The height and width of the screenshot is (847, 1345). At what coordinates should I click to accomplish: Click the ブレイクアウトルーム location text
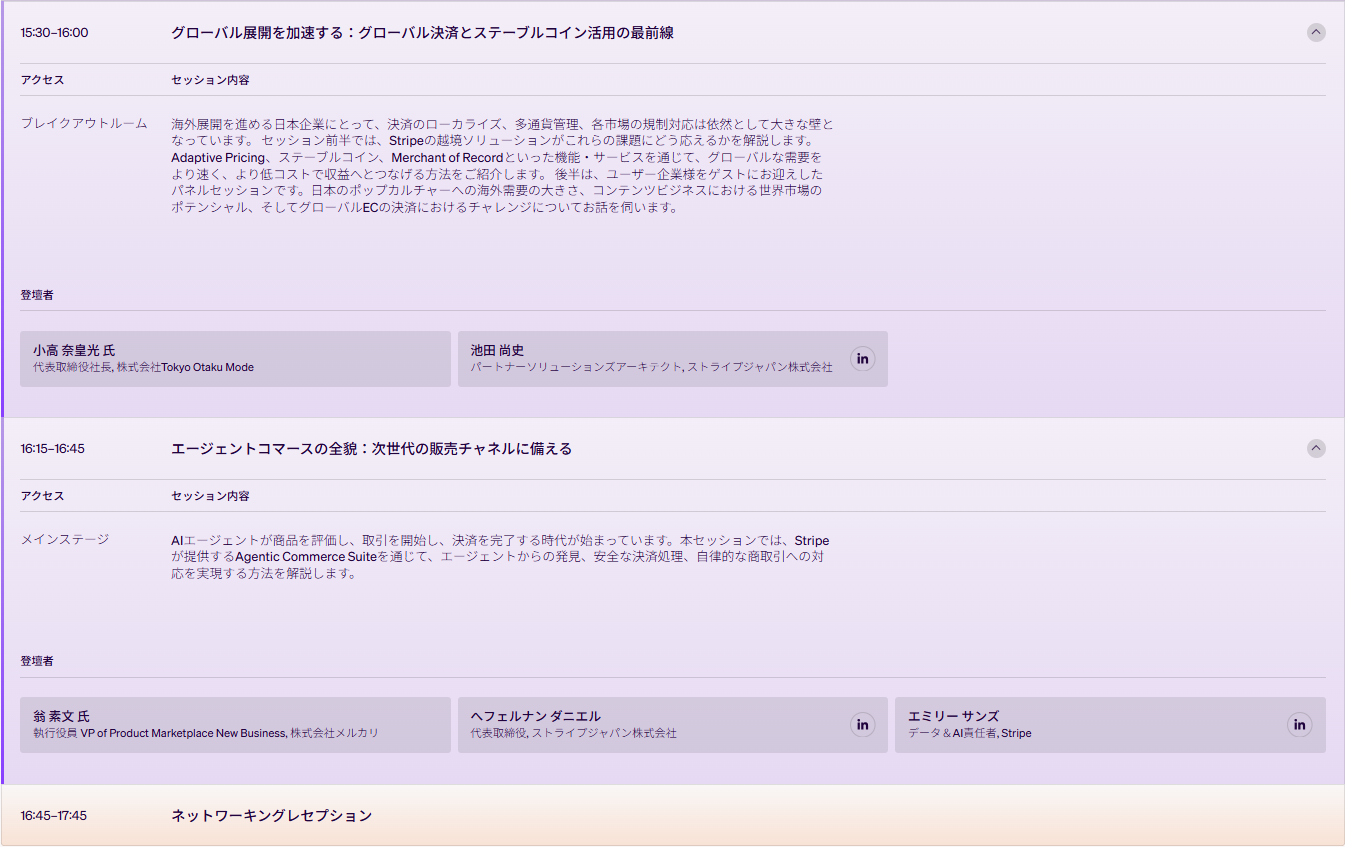[x=84, y=123]
